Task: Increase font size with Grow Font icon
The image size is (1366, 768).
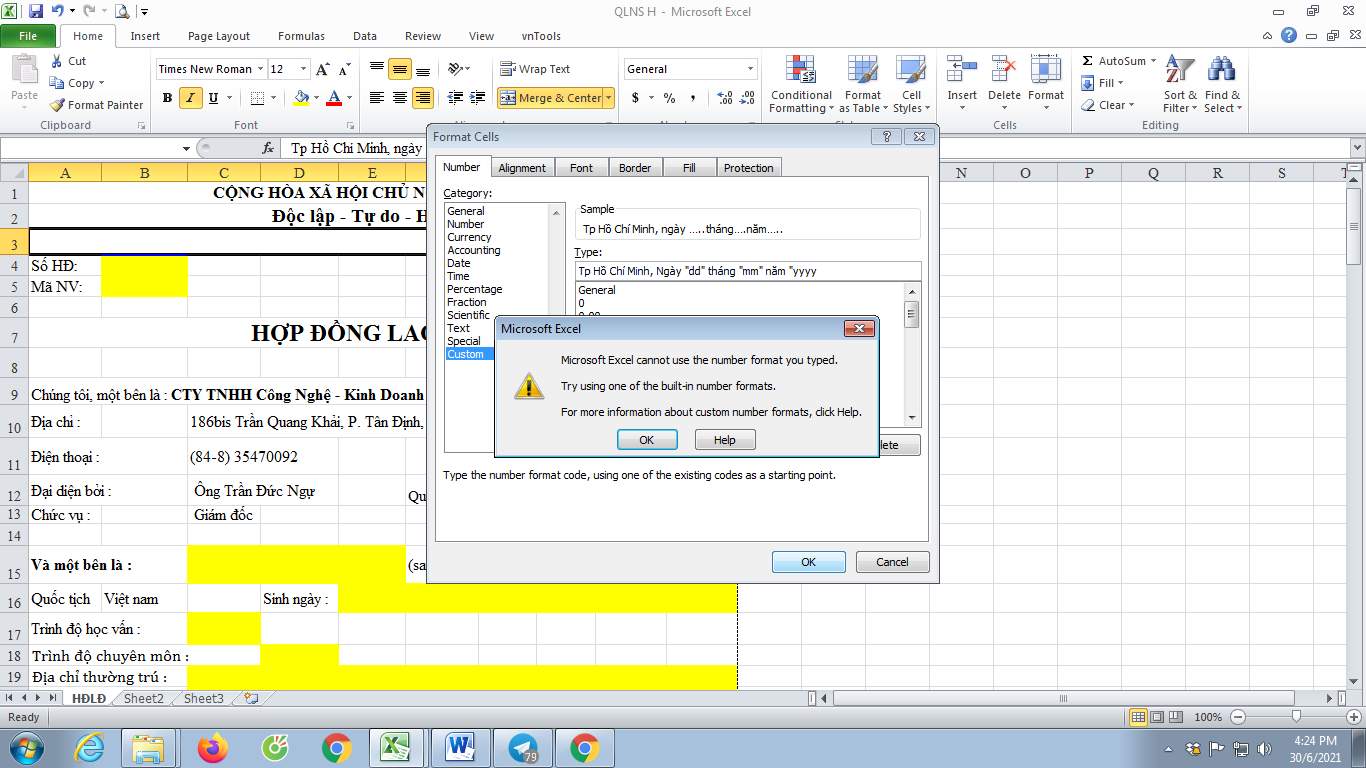Action: coord(323,69)
